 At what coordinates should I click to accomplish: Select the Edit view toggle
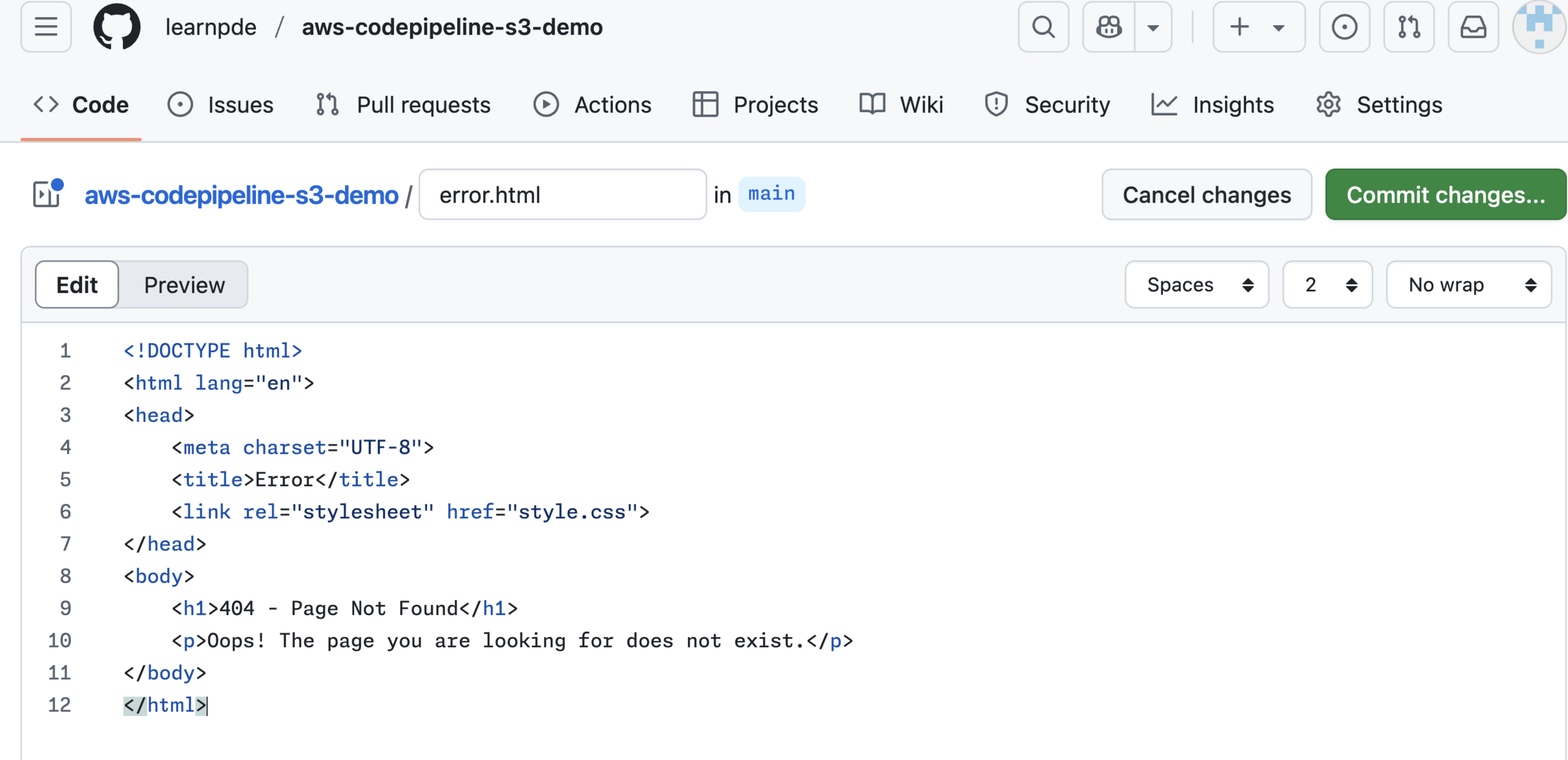pyautogui.click(x=77, y=285)
